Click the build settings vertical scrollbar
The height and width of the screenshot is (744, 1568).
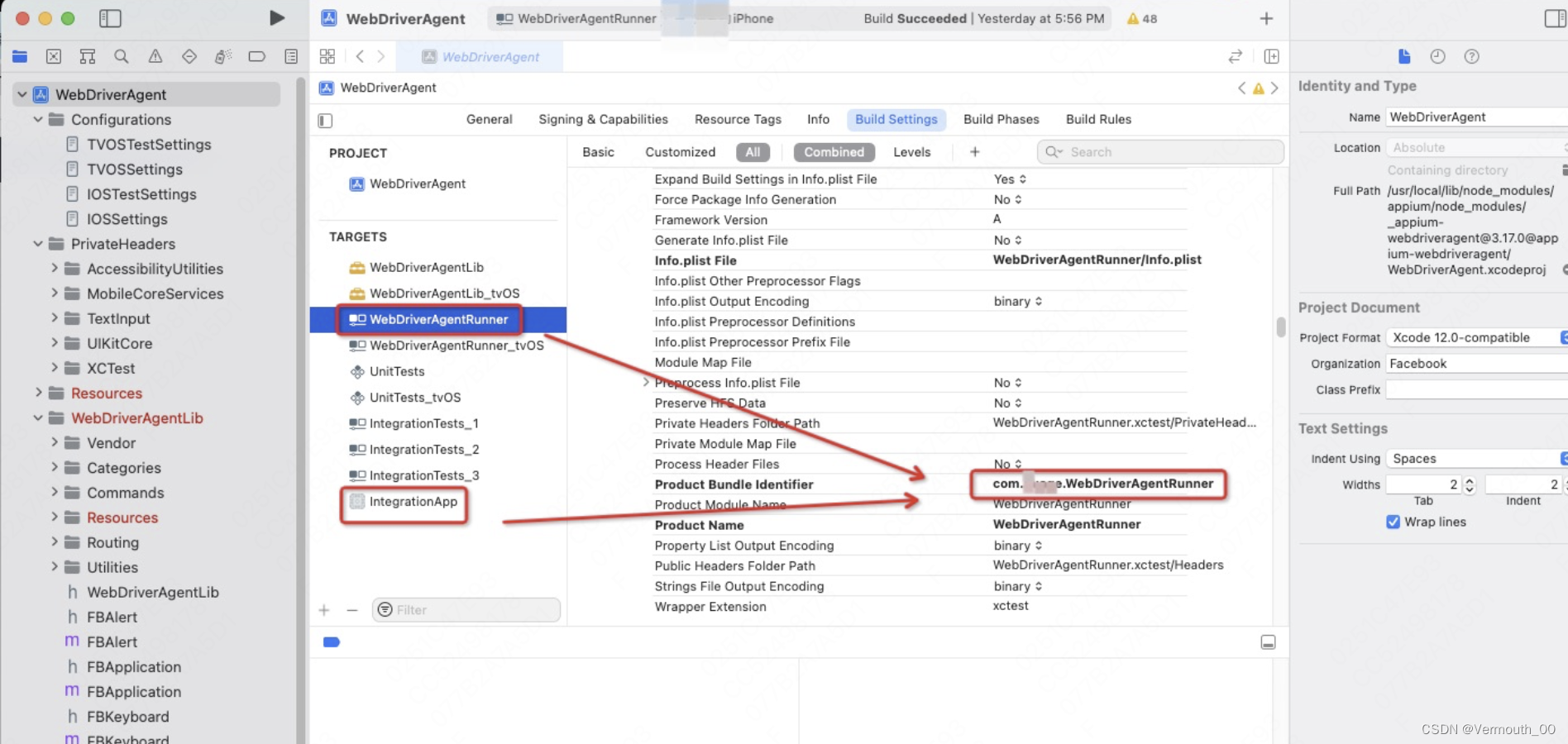coord(1280,327)
